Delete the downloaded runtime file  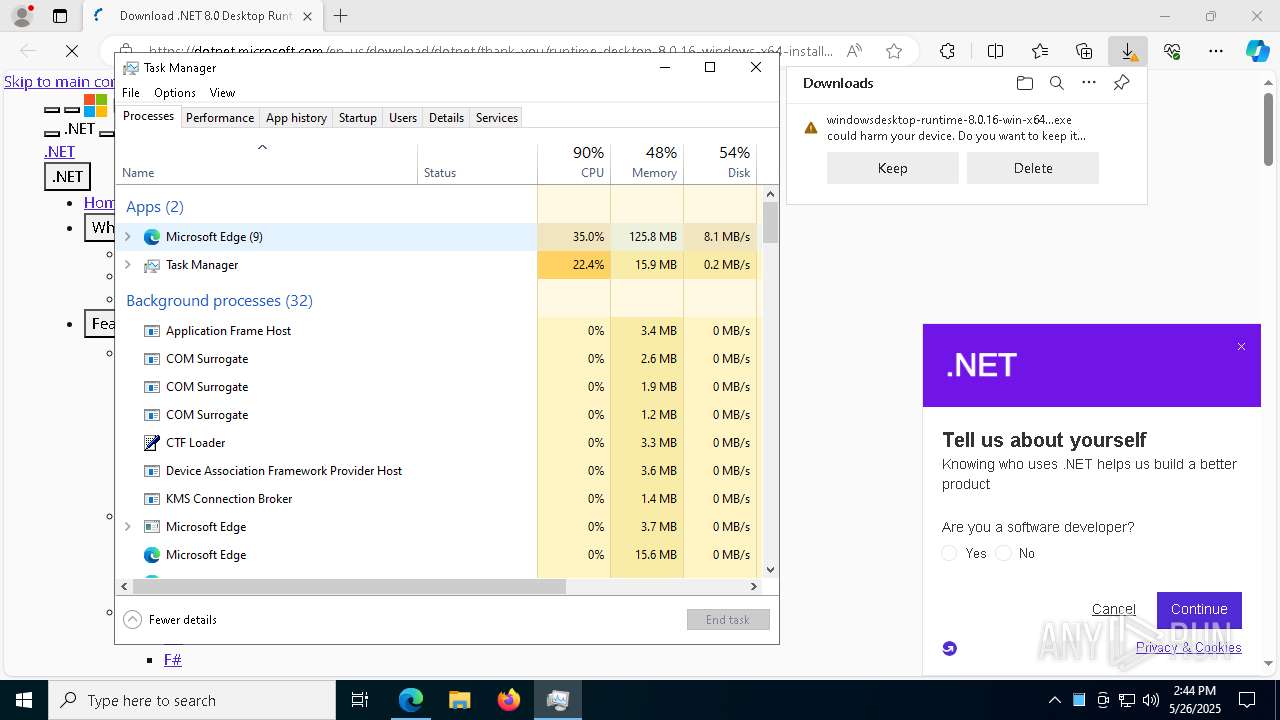coord(1033,168)
